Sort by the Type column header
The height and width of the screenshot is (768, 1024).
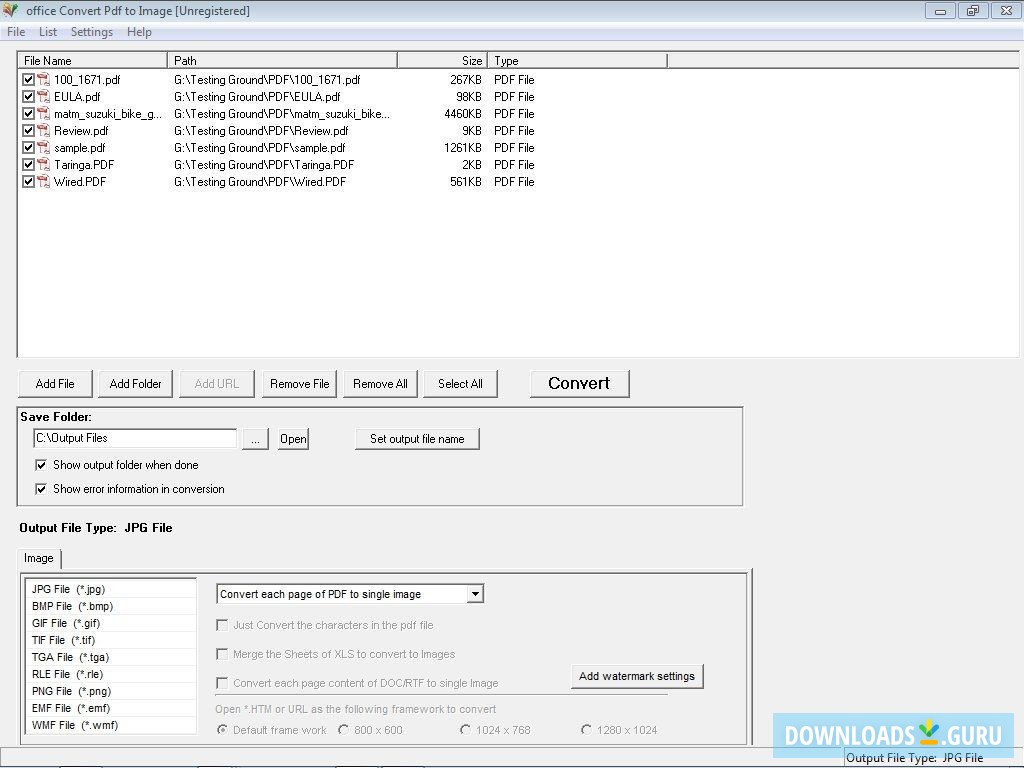(577, 61)
